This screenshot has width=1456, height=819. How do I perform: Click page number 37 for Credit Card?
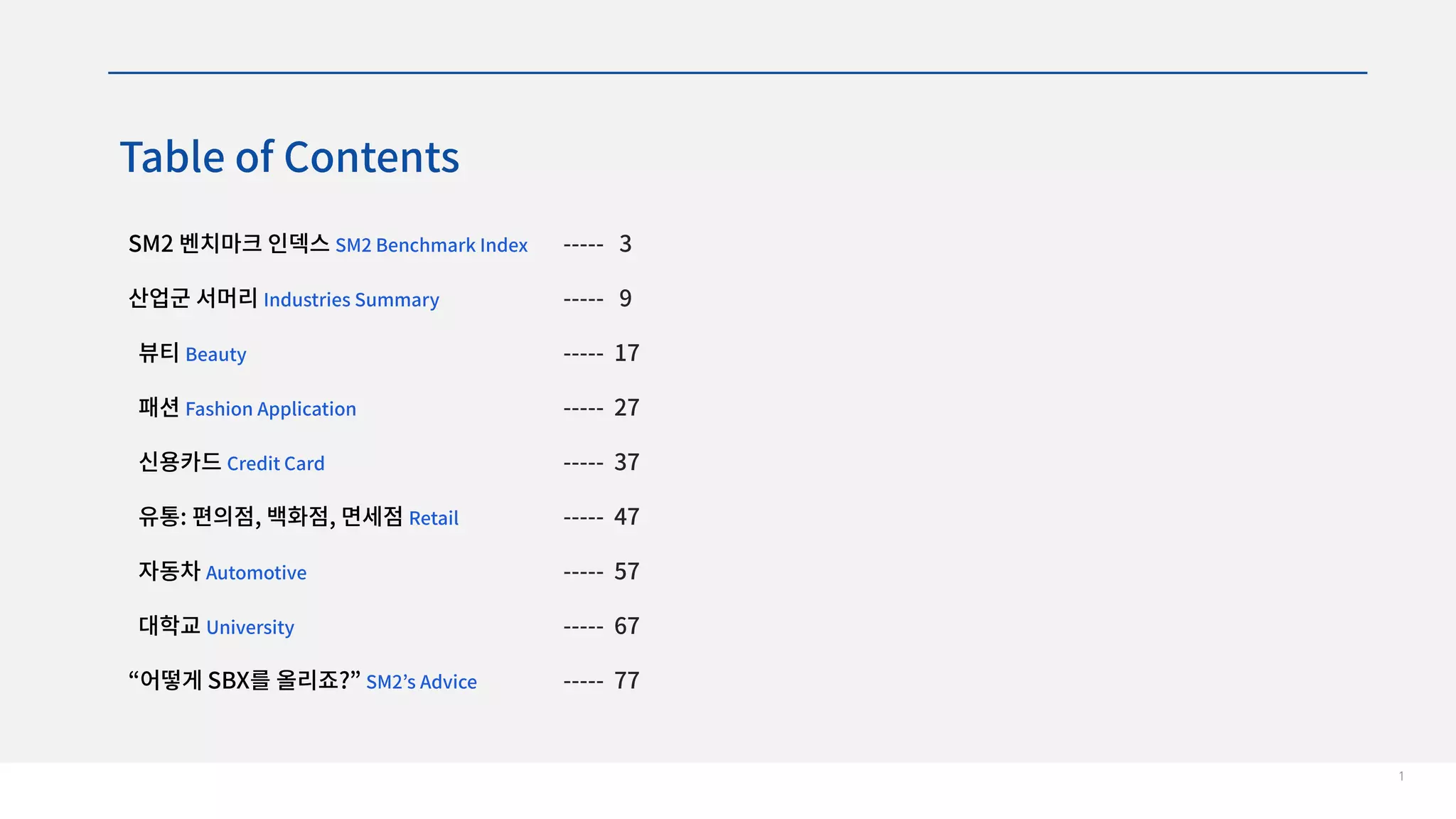coord(626,463)
